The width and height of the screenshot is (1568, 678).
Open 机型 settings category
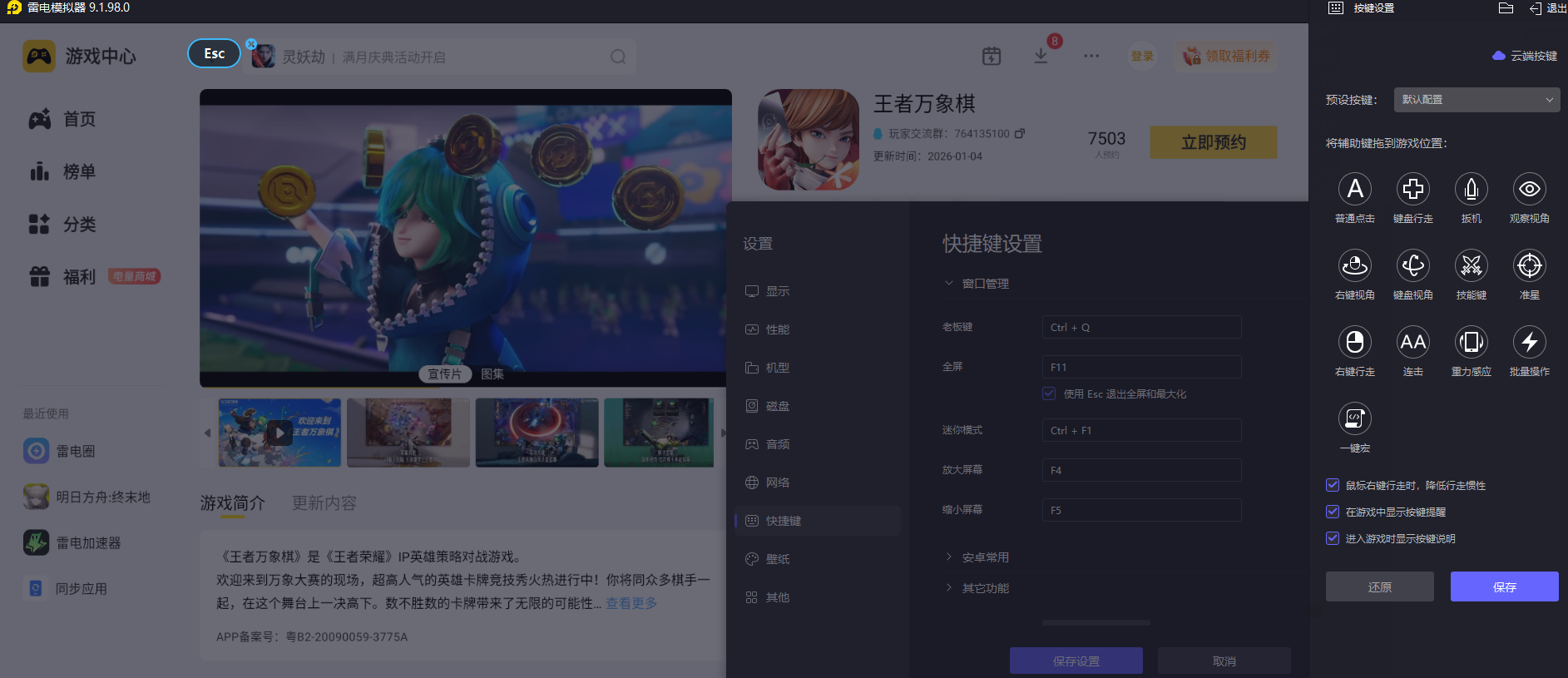(x=818, y=368)
